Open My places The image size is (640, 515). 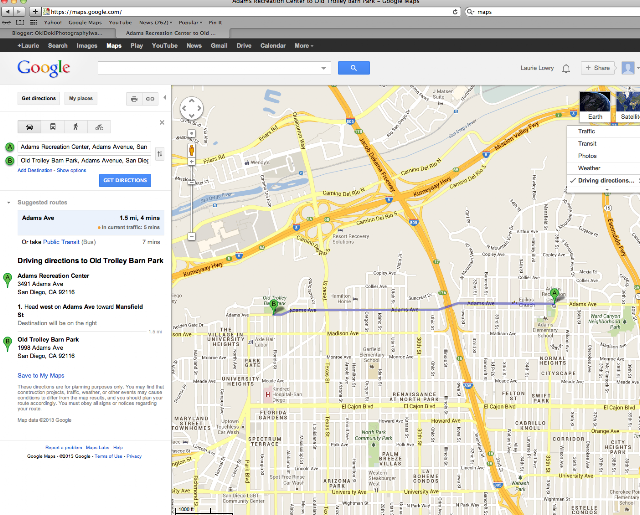[80, 98]
